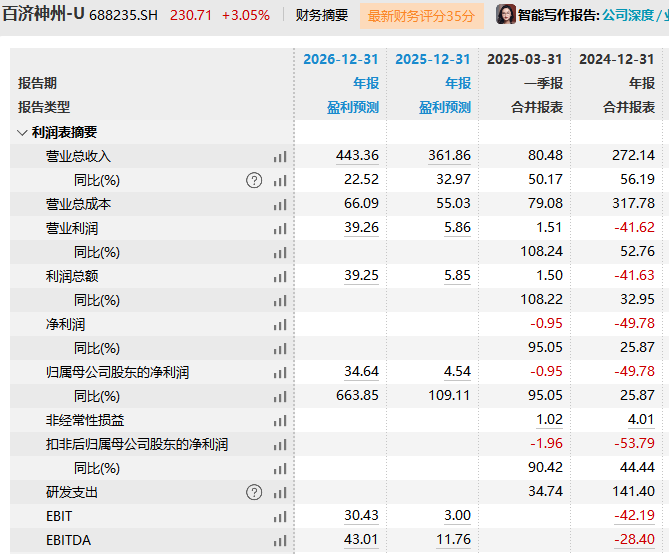
Task: Click help question mark beside 研发支出
Action: pos(254,492)
